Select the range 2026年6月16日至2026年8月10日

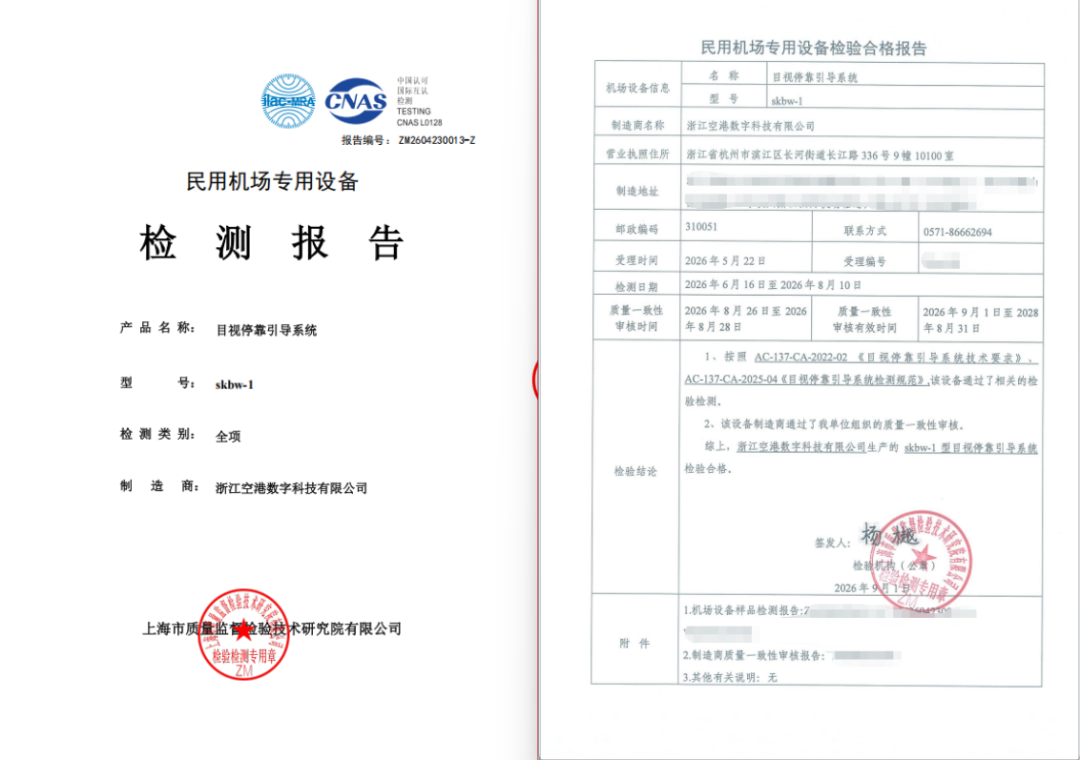point(773,285)
